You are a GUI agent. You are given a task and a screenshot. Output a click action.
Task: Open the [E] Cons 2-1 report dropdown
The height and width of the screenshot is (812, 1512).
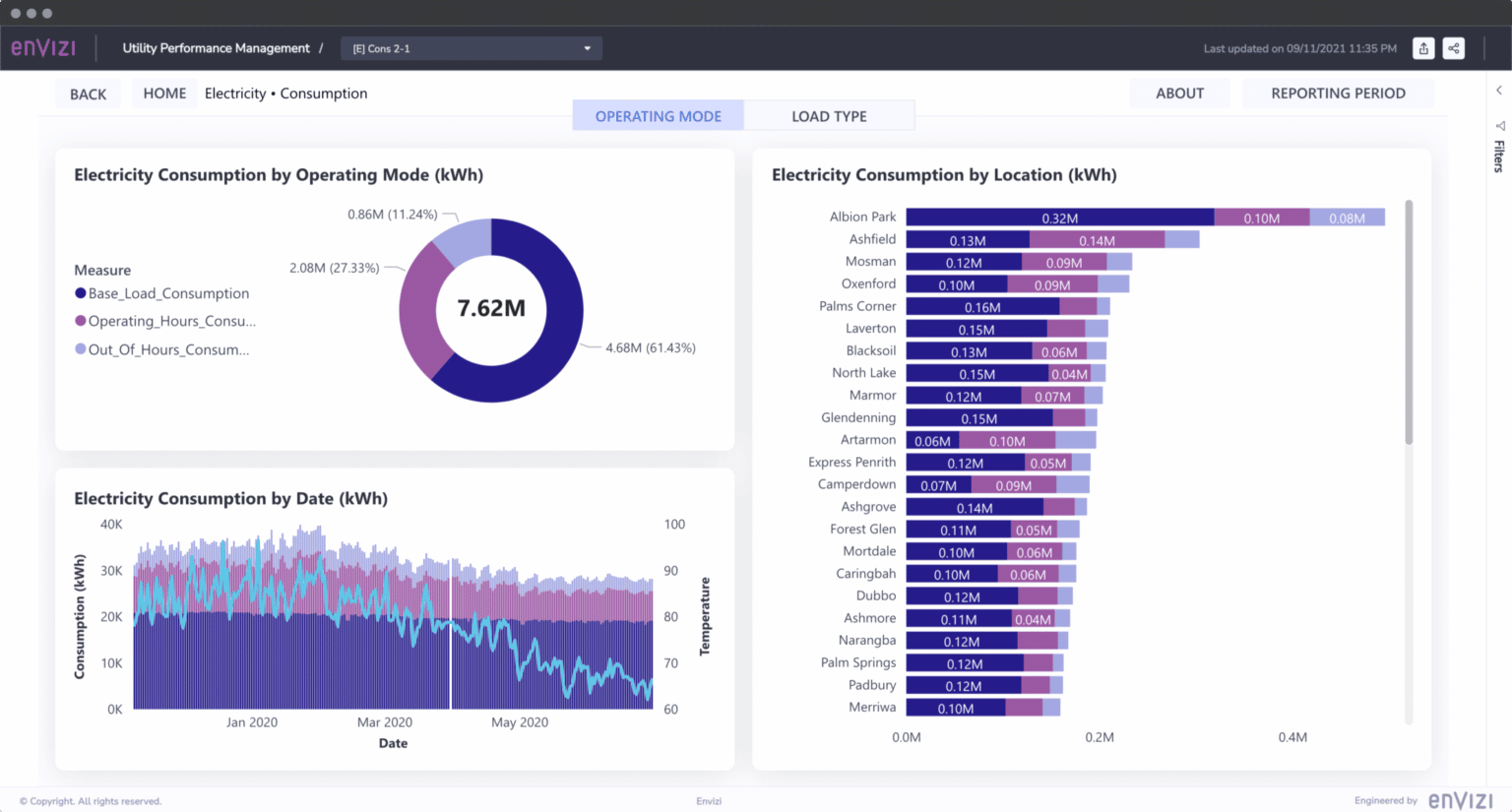point(471,47)
